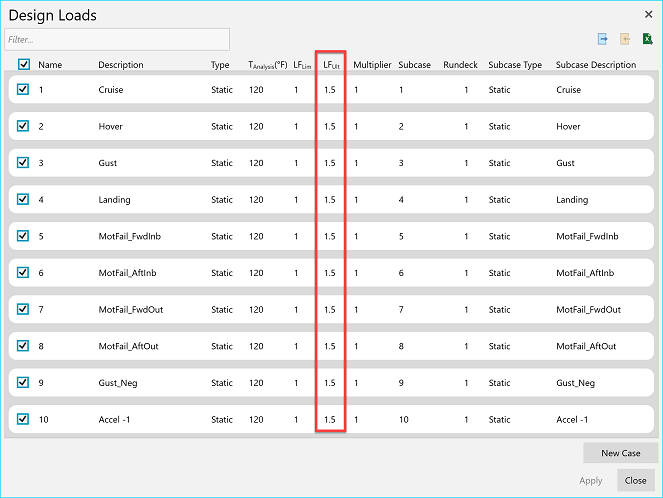Screen dimensions: 663x498
Task: Click the Subcase Description Landing cell
Action: (572, 200)
